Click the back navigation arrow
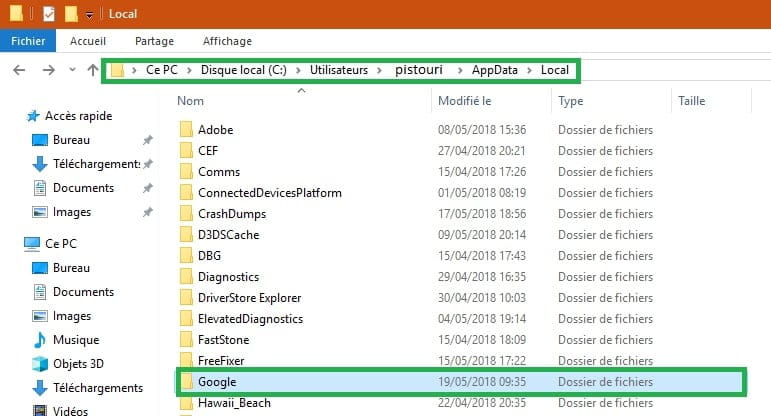 click(x=19, y=70)
